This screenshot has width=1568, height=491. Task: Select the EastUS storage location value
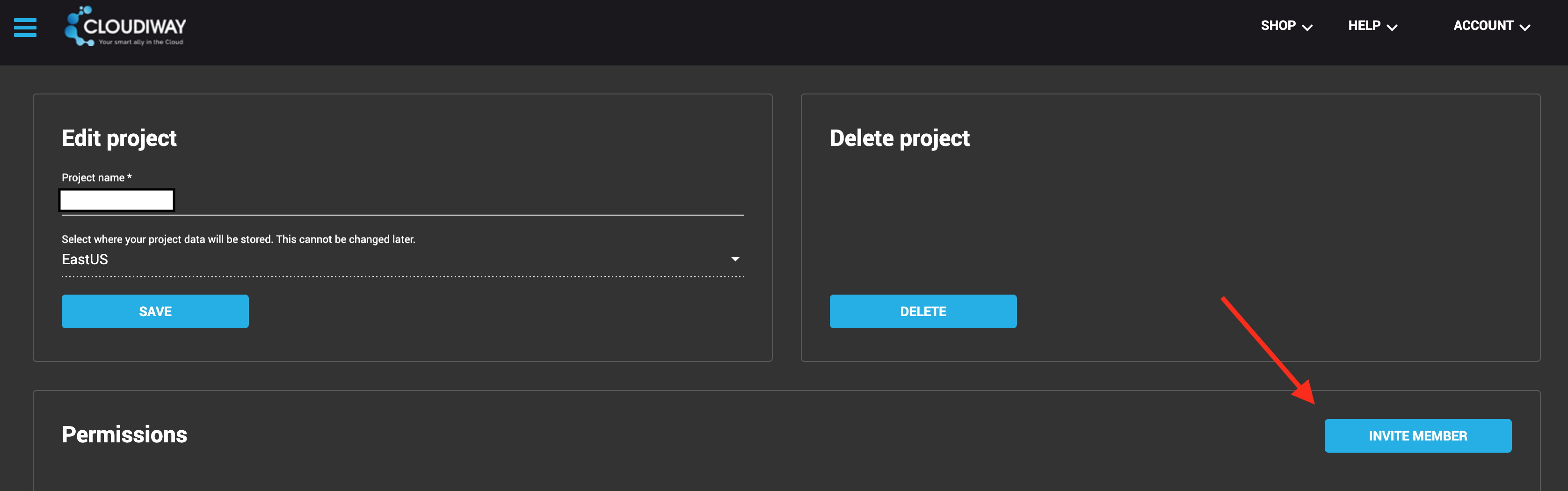tap(85, 259)
